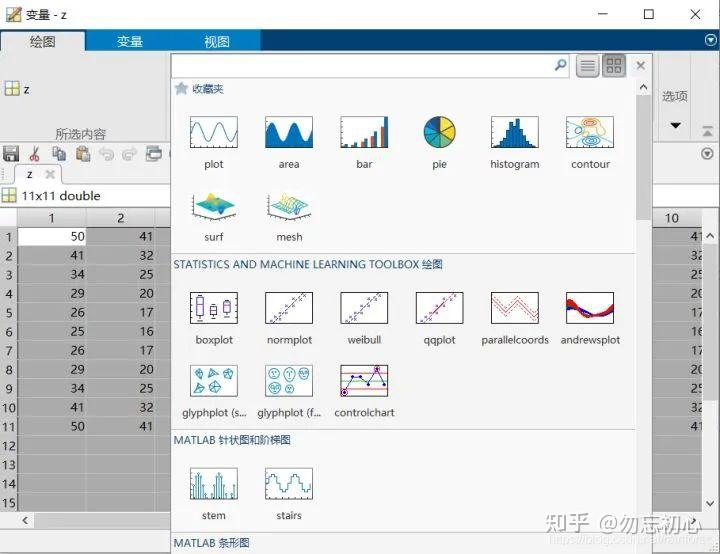
Task: Switch plot gallery to grid view
Action: pyautogui.click(x=614, y=66)
